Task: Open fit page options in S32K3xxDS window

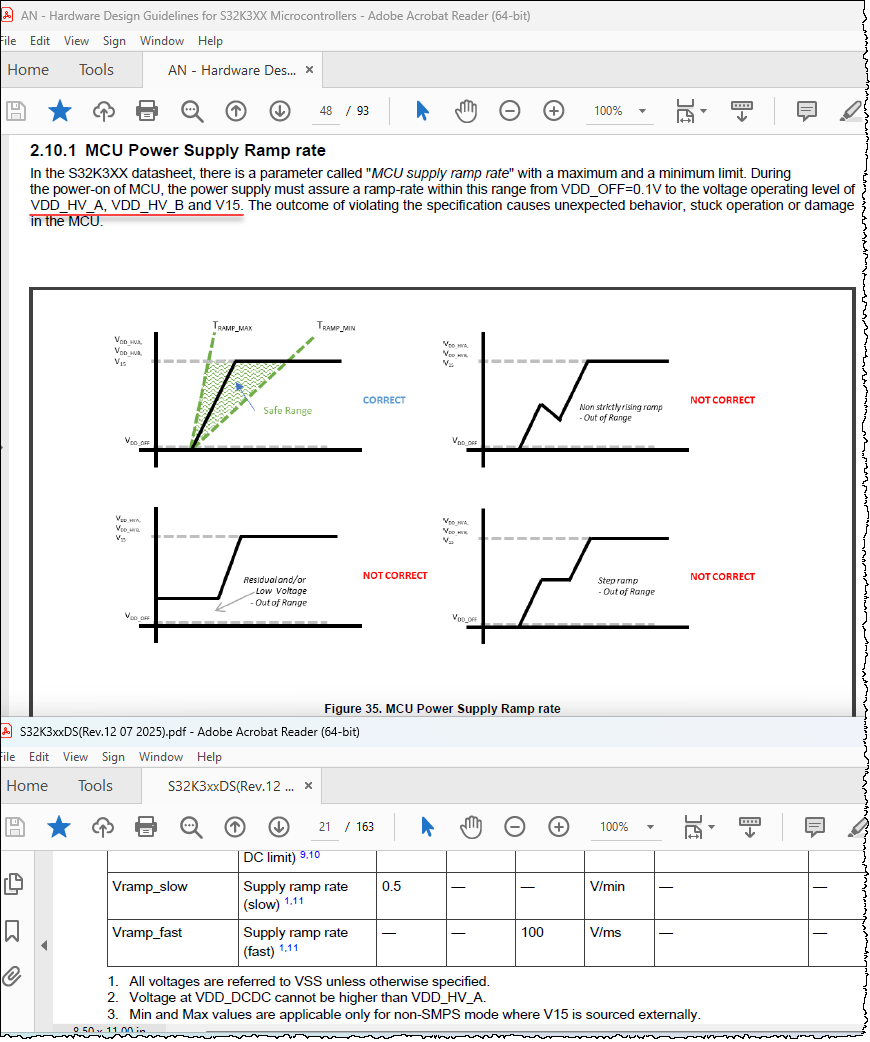Action: [x=699, y=827]
